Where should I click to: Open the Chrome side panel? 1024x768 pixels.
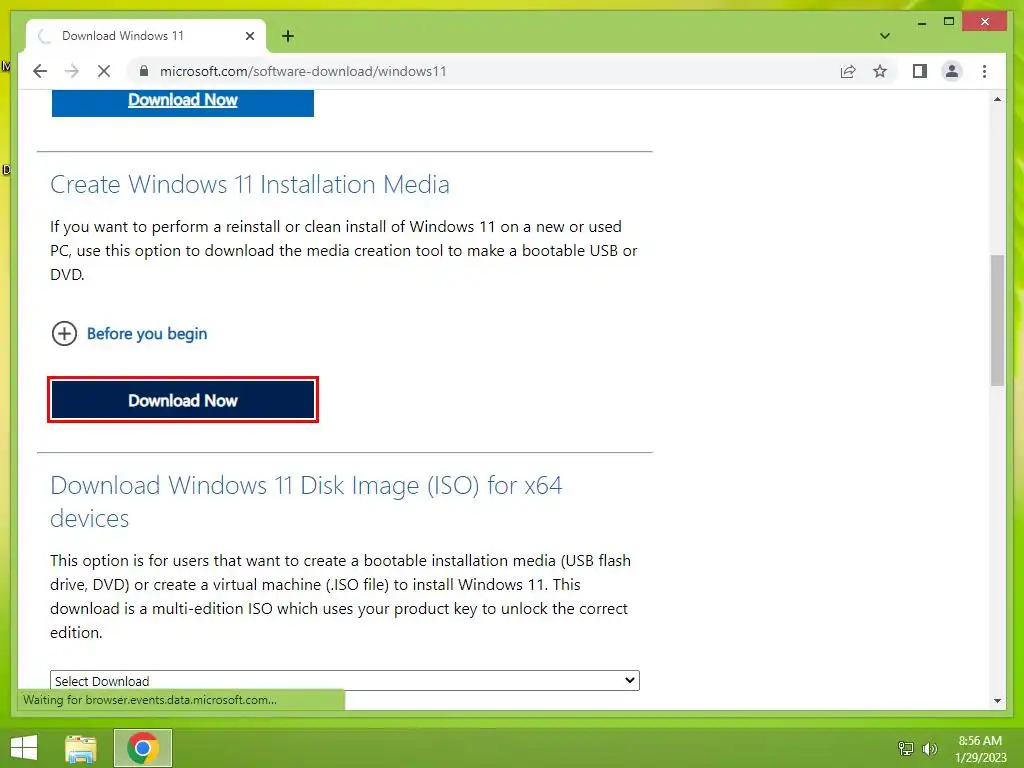coord(920,71)
